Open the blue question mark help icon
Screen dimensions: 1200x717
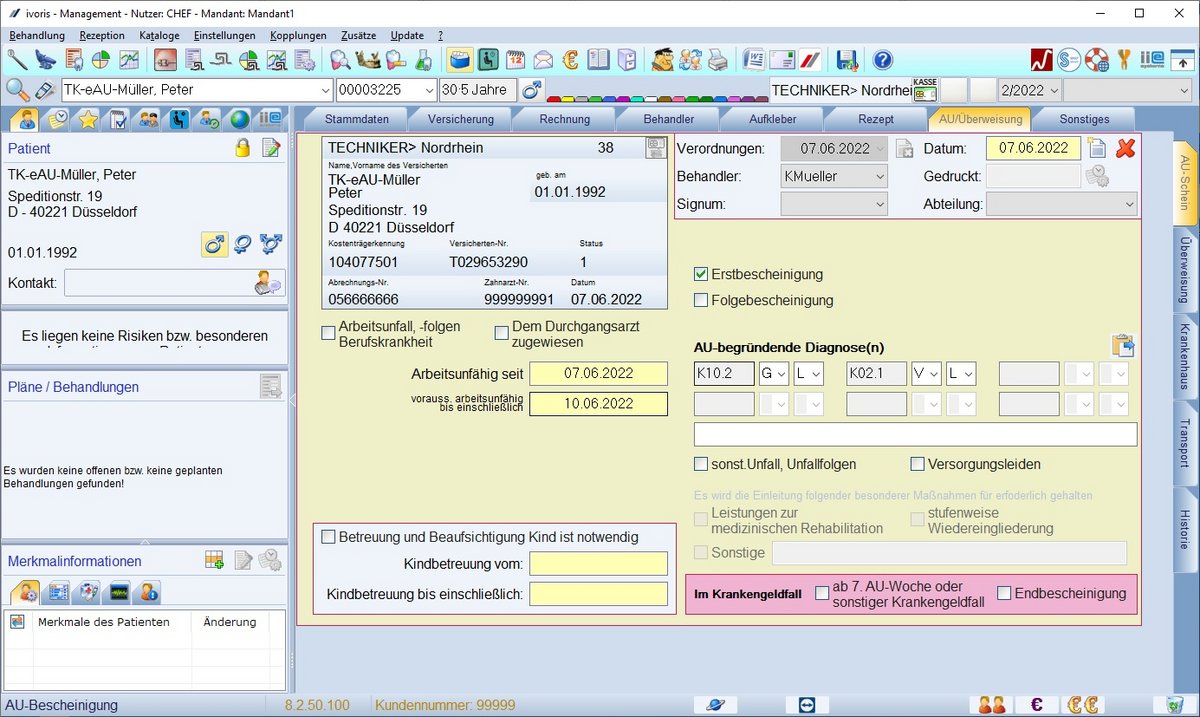(882, 60)
